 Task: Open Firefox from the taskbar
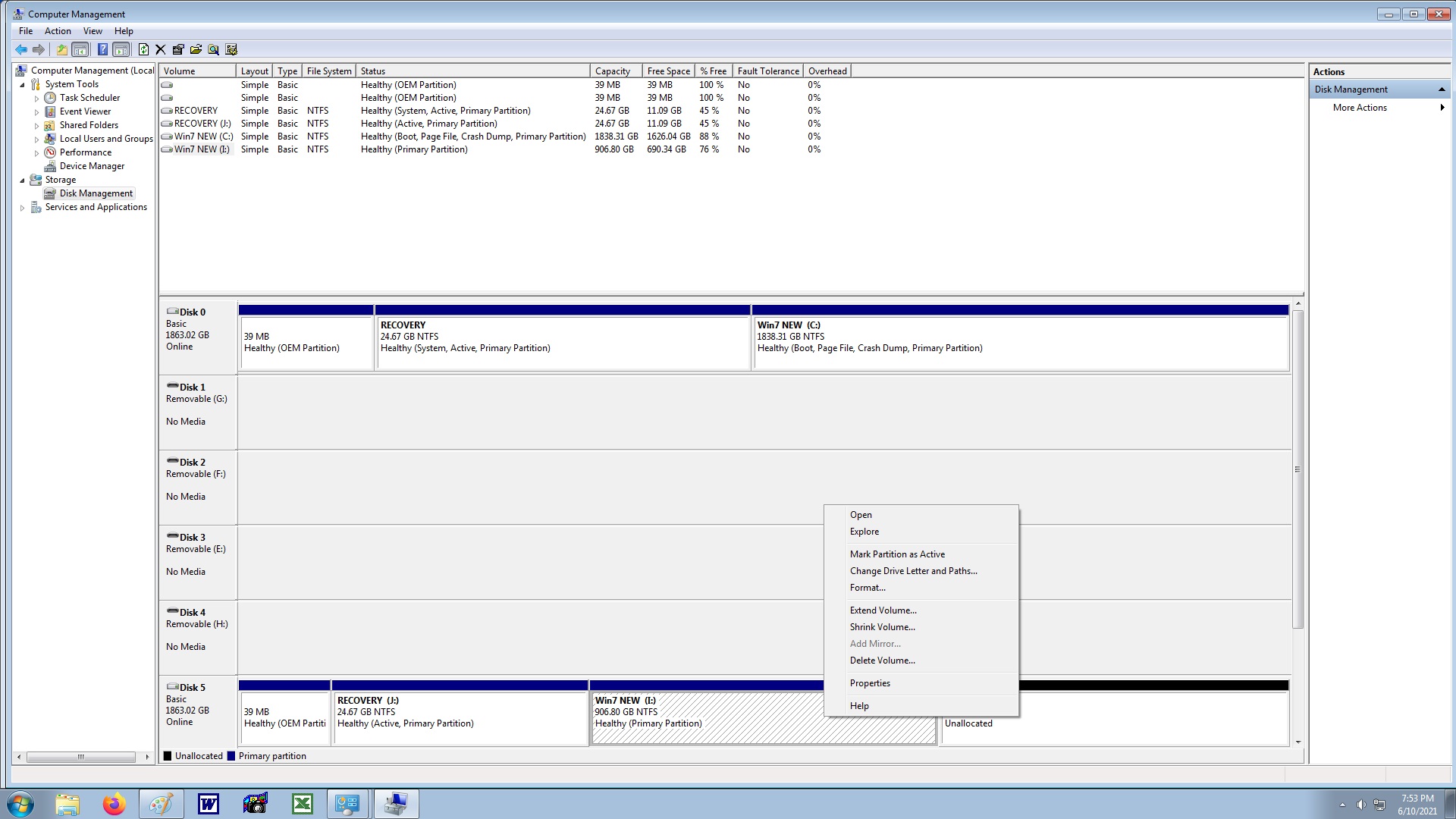tap(114, 804)
